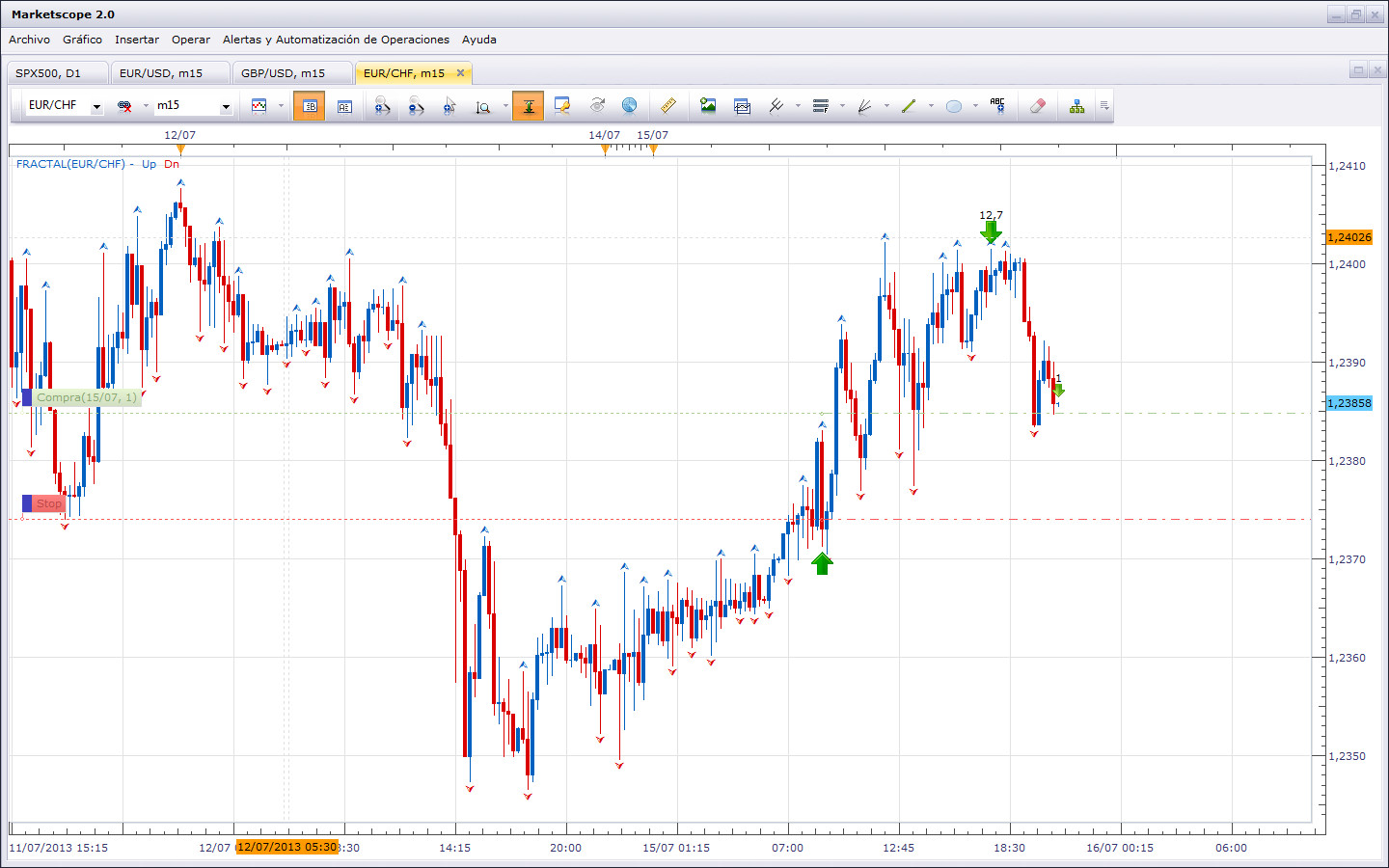The height and width of the screenshot is (868, 1389).
Task: Click the chart properties key icon
Action: point(562,106)
